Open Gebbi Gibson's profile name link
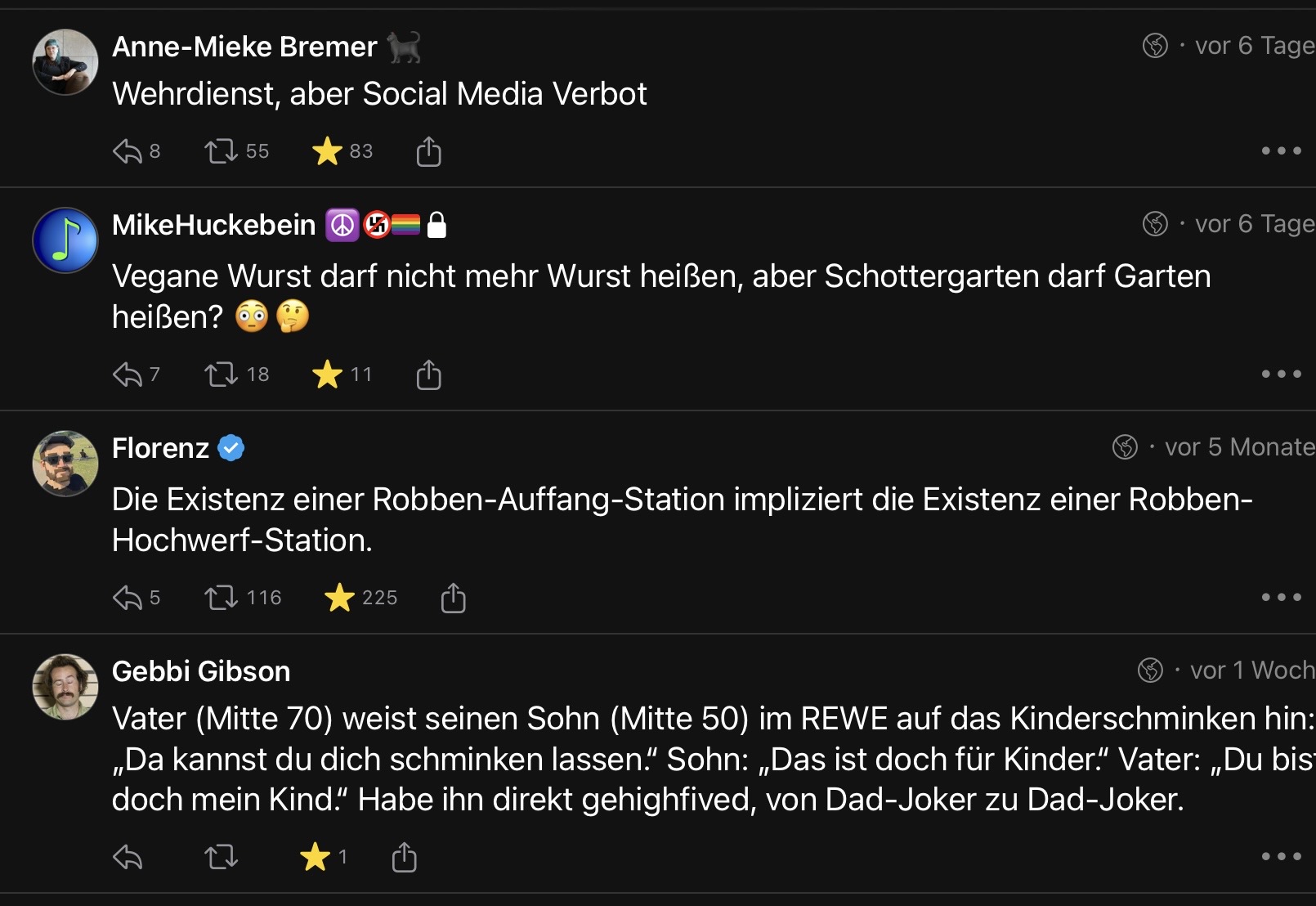Viewport: 1316px width, 906px height. click(201, 671)
